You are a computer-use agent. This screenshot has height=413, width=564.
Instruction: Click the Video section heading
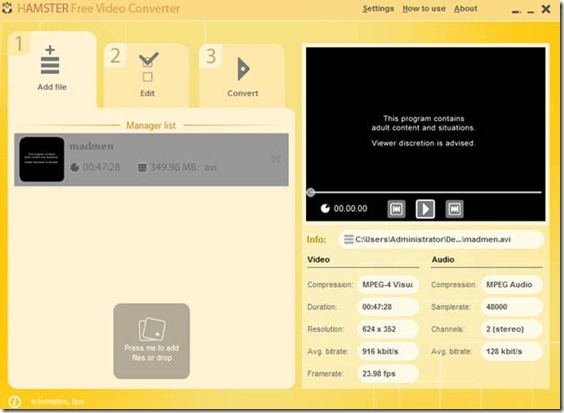pos(319,259)
